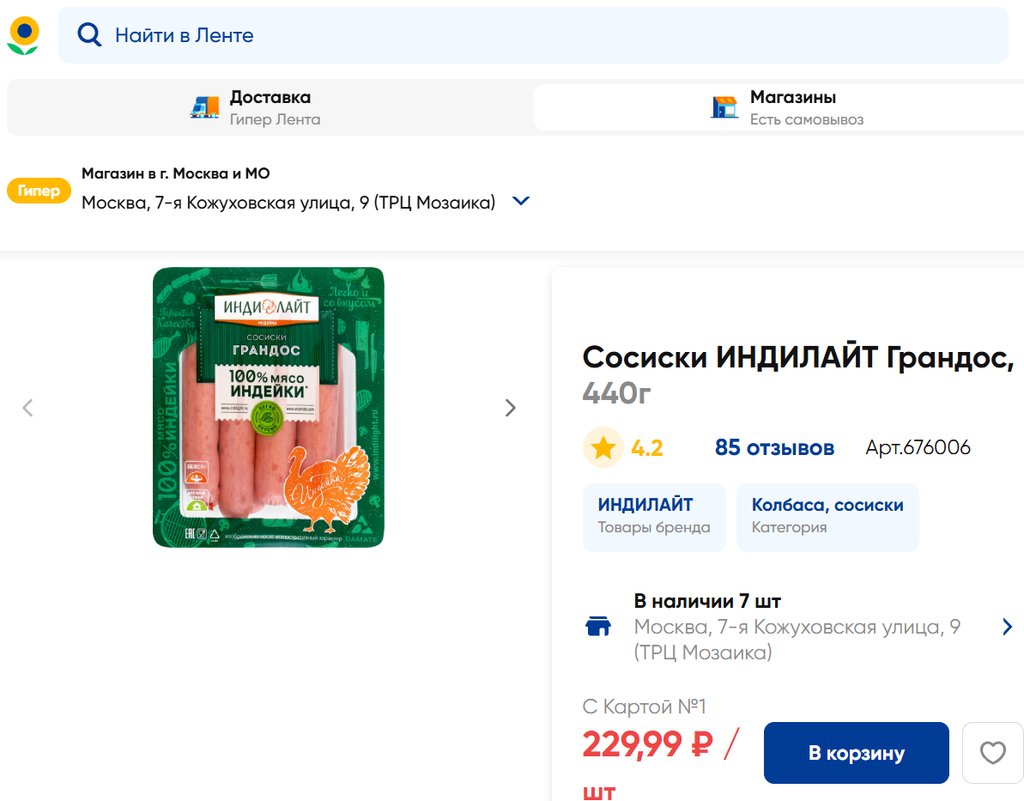Add product to favorites with heart icon

pos(992,753)
